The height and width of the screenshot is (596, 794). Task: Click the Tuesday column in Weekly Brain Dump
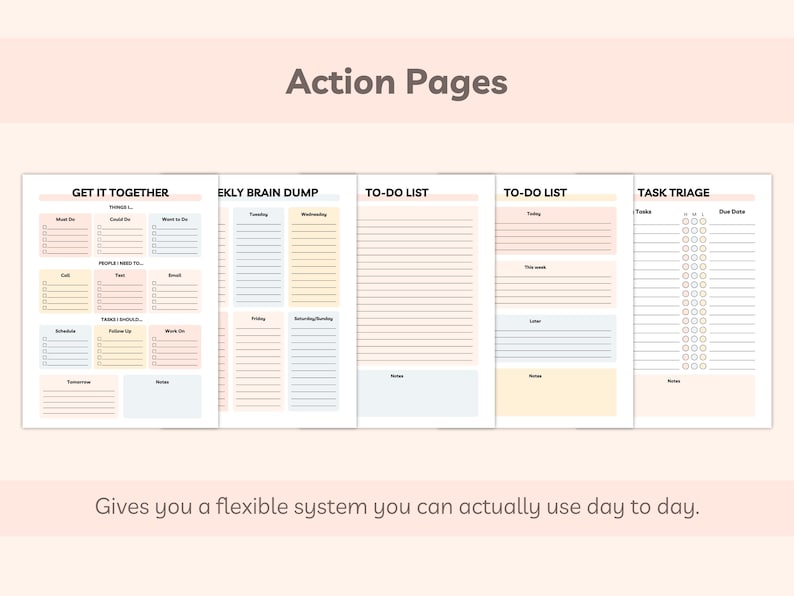point(258,257)
